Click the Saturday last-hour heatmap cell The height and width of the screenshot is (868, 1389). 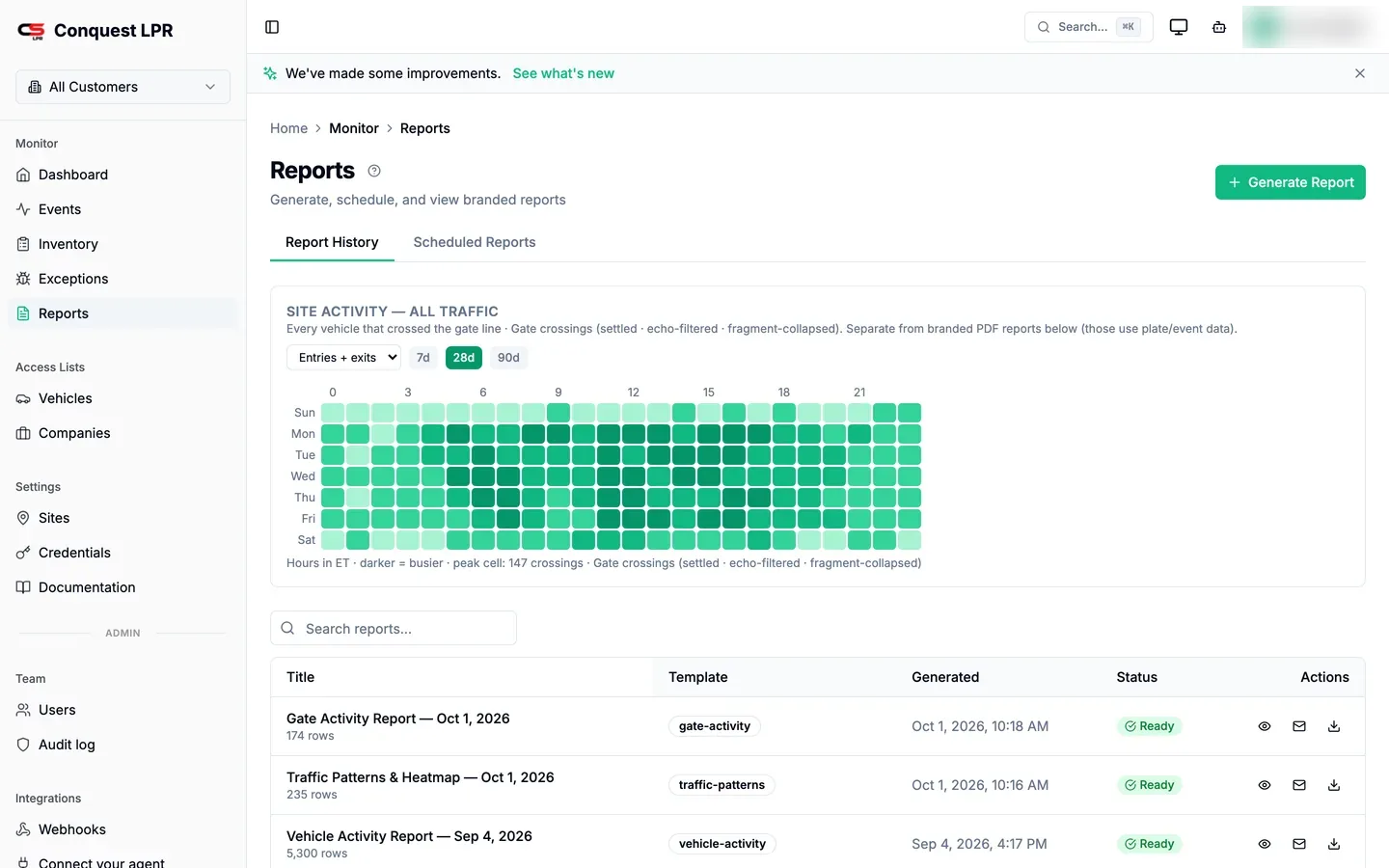(910, 540)
